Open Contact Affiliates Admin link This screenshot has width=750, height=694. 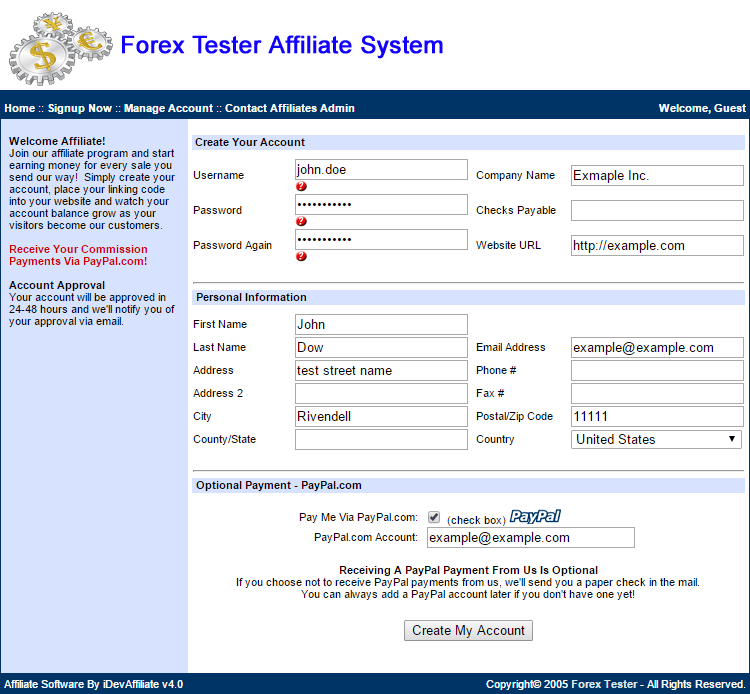(x=290, y=109)
